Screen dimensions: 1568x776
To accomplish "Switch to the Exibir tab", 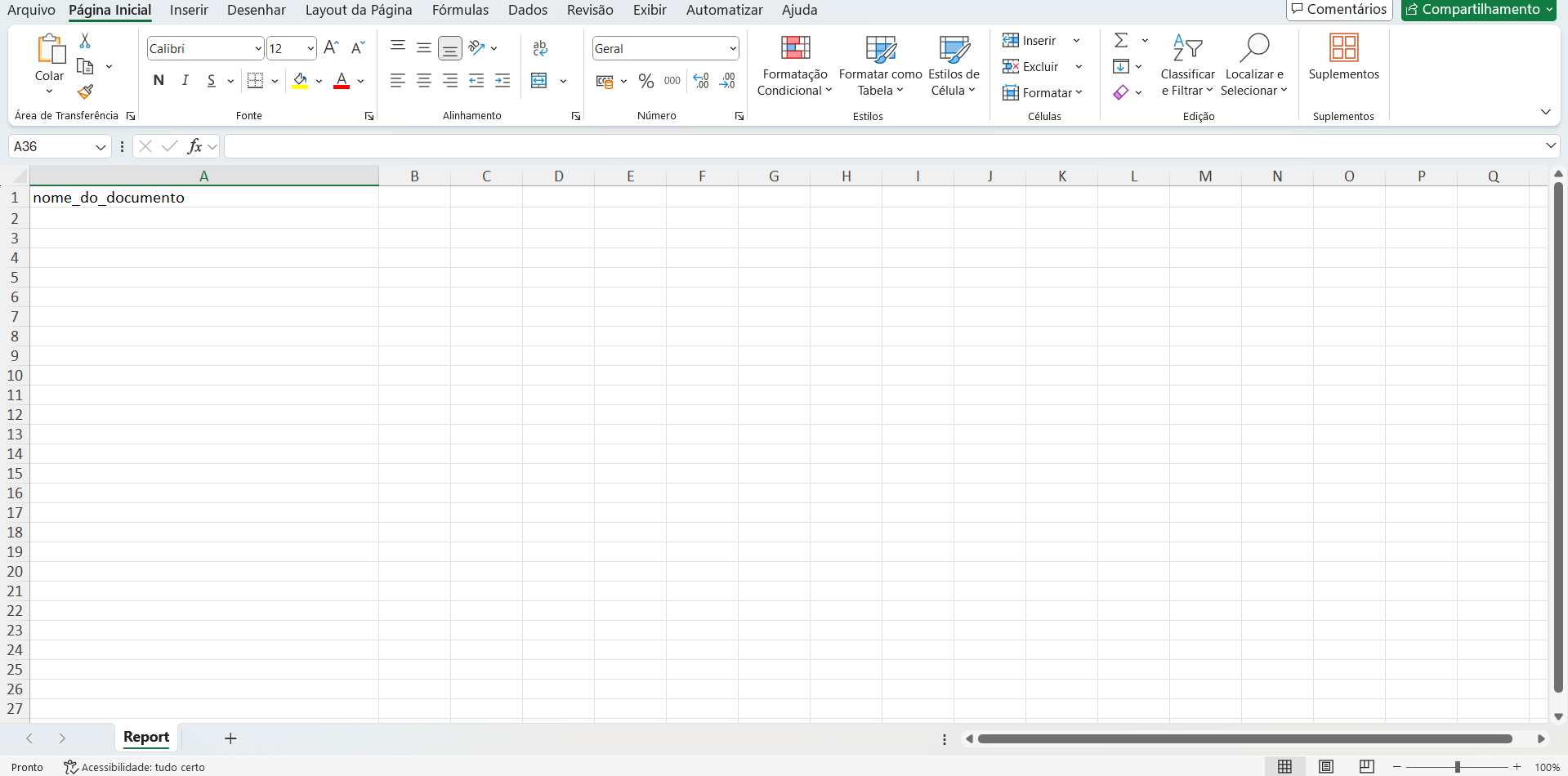I will (650, 10).
